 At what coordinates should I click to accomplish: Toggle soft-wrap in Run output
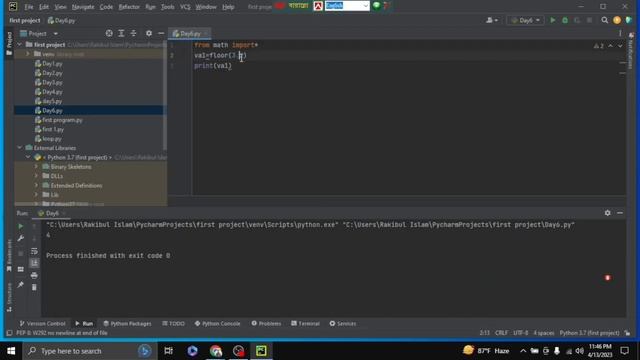34,251
